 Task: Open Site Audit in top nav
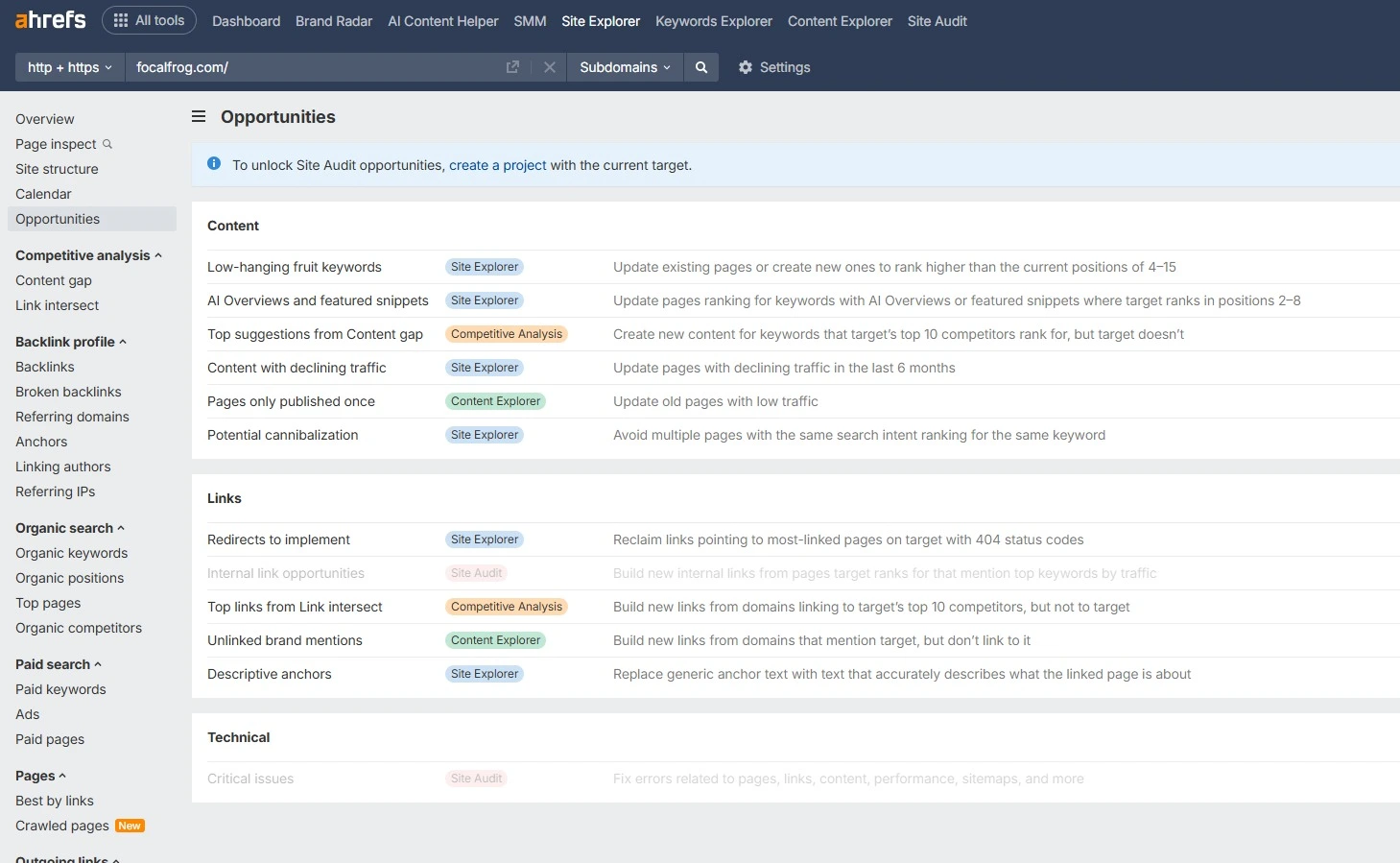tap(937, 21)
